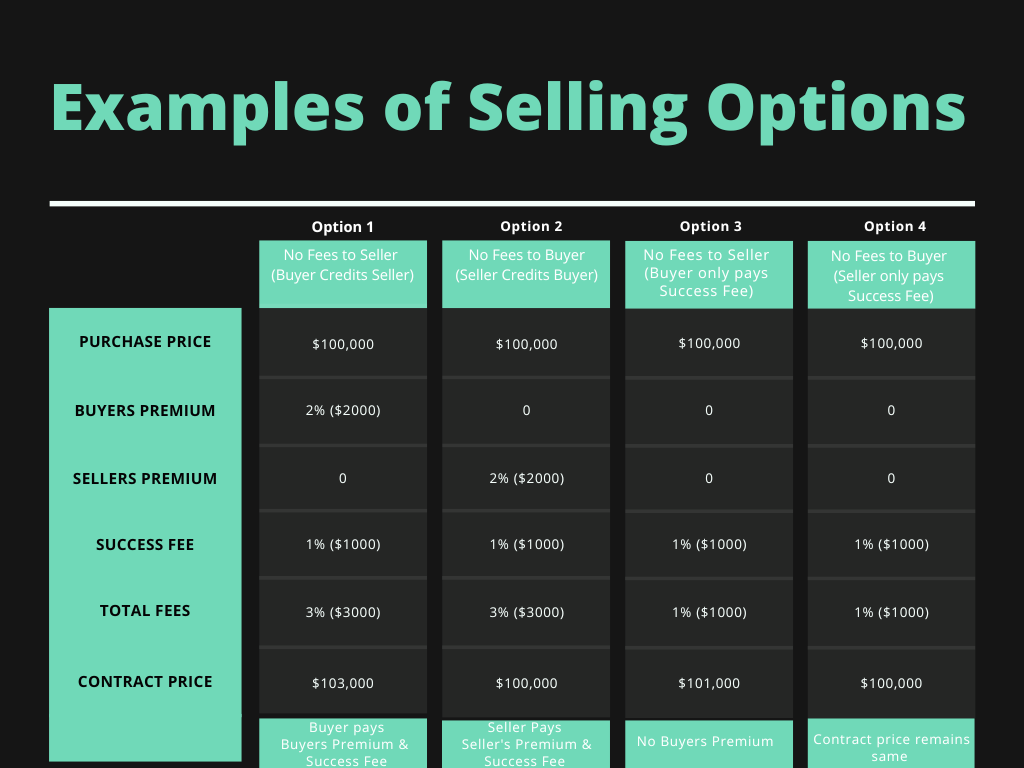This screenshot has height=768, width=1024.
Task: Click the "Buyer only pays Success Fee" box
Action: (709, 273)
